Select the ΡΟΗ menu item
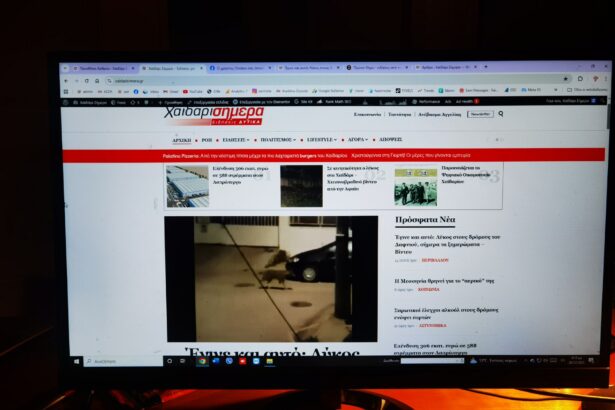This screenshot has width=615, height=410. [x=206, y=140]
